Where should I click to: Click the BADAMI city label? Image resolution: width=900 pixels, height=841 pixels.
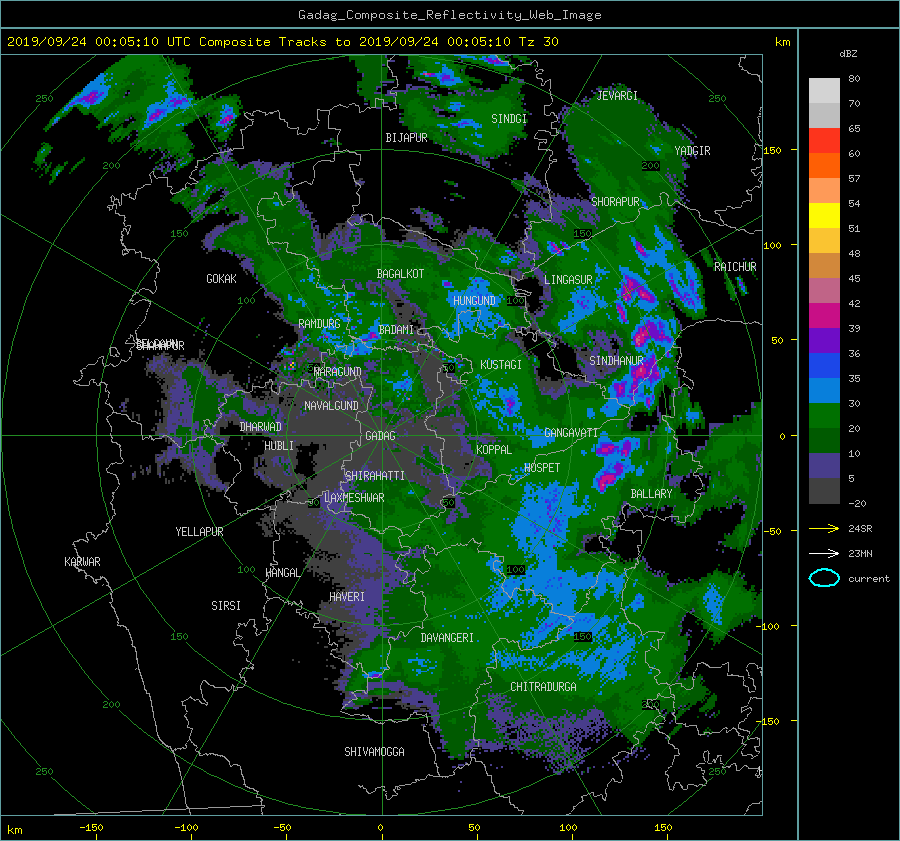tap(396, 330)
